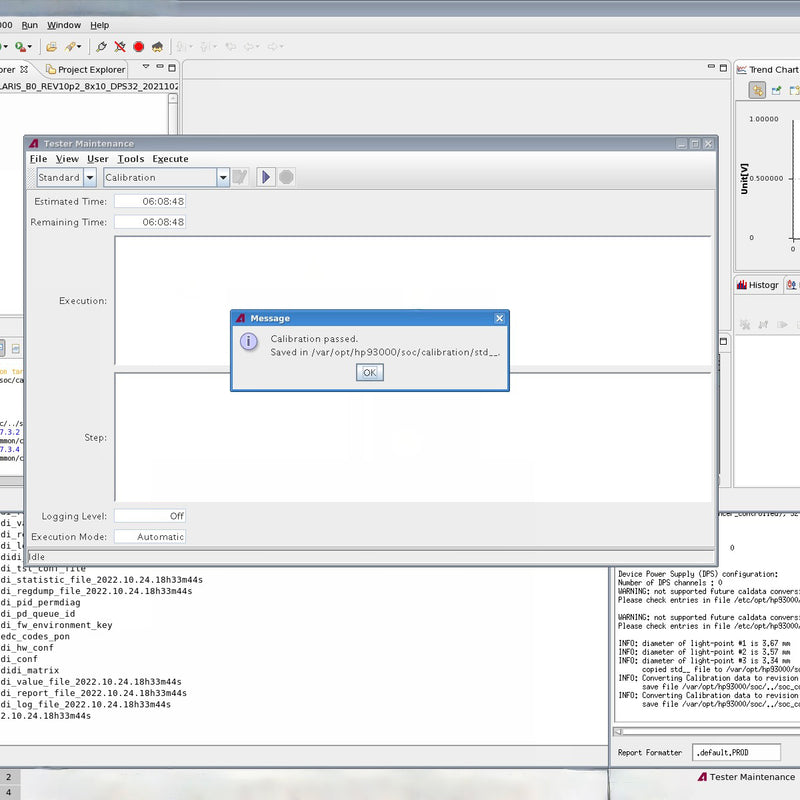The height and width of the screenshot is (800, 800).
Task: Click the Play icon to start calibration
Action: [x=265, y=178]
